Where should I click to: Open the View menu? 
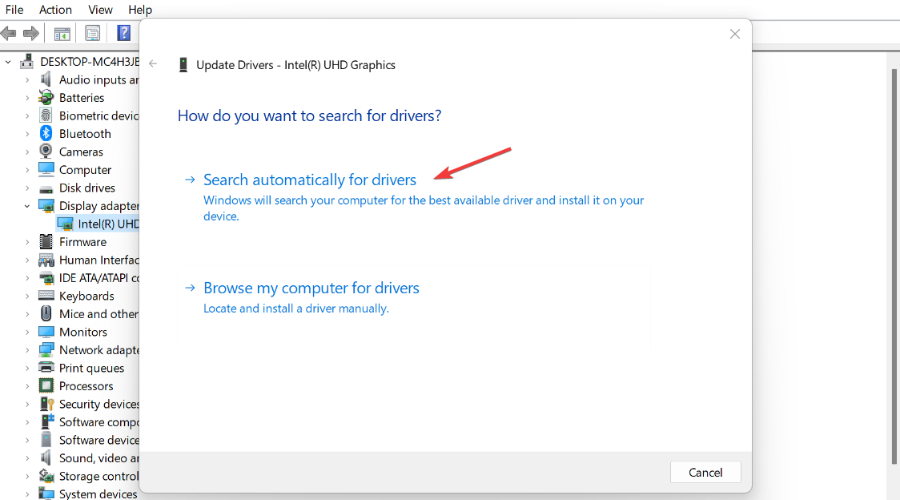pos(100,10)
